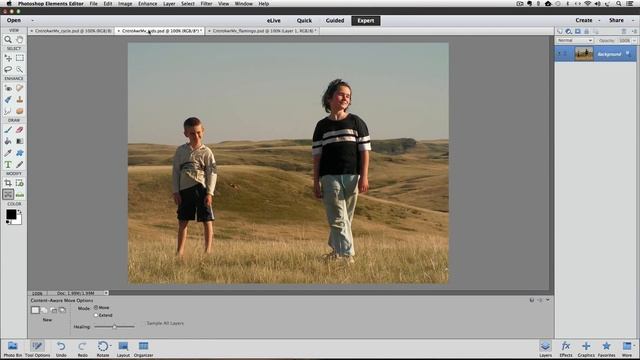The image size is (640, 360).
Task: Expand the document info status arrow
Action: (106, 293)
